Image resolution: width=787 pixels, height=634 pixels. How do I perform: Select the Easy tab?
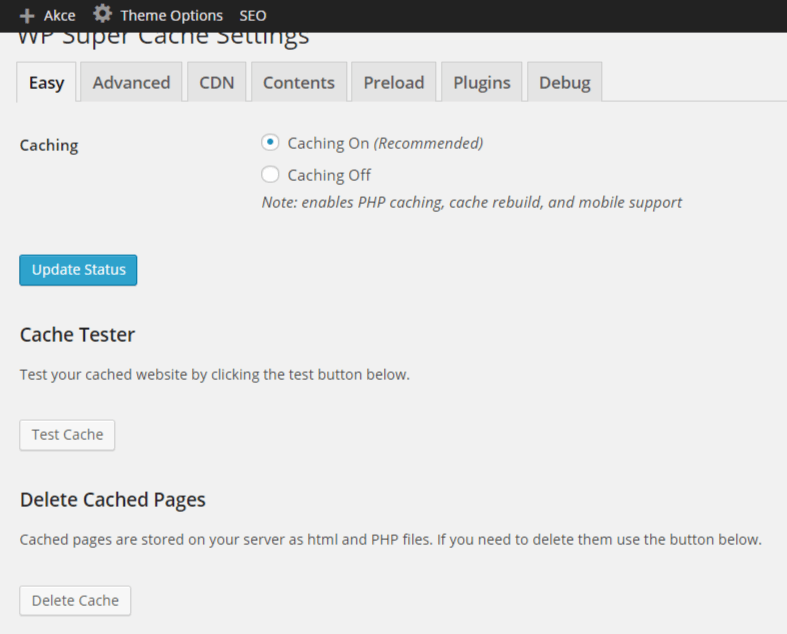[46, 82]
